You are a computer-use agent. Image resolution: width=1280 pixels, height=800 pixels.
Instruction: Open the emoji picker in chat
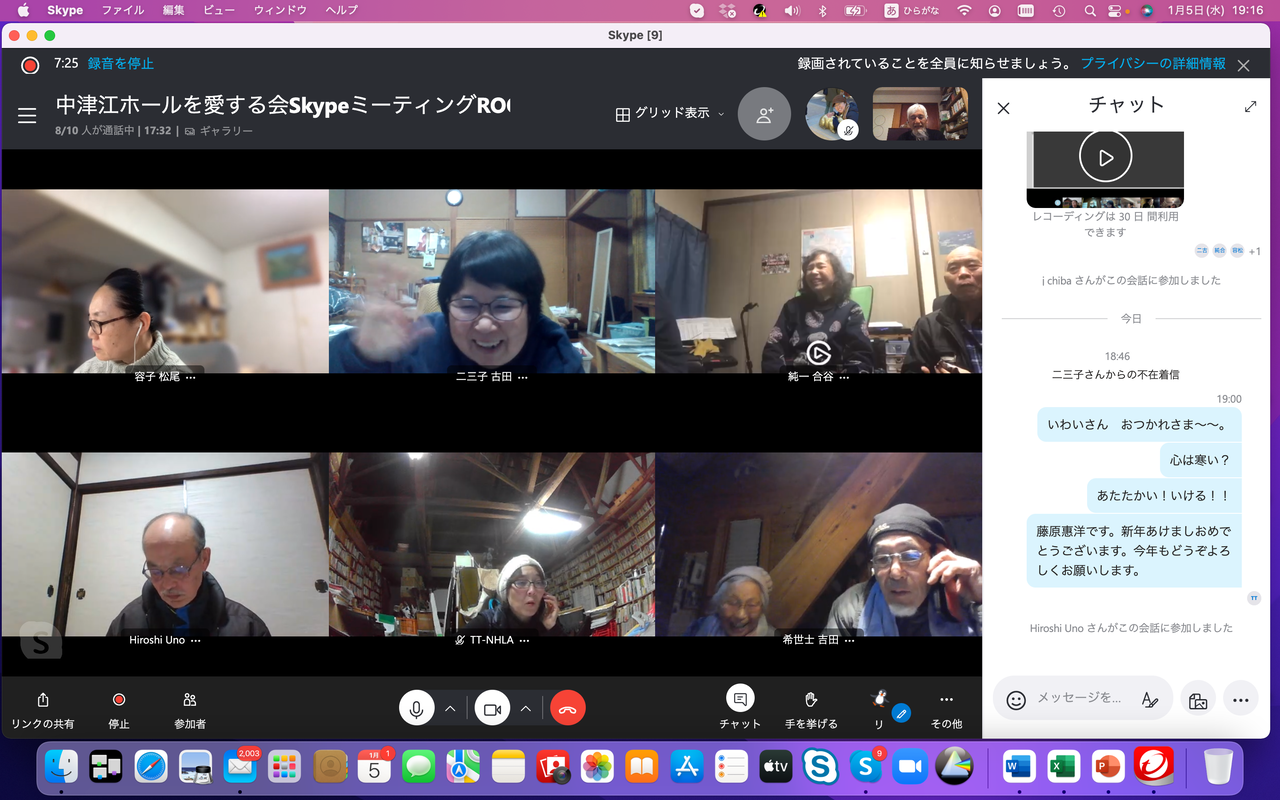click(1016, 700)
